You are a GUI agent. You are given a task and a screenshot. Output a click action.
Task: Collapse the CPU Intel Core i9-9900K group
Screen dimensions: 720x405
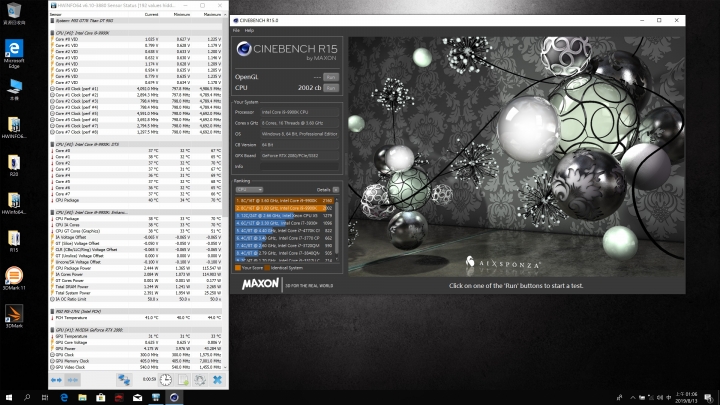(x=136, y=33)
